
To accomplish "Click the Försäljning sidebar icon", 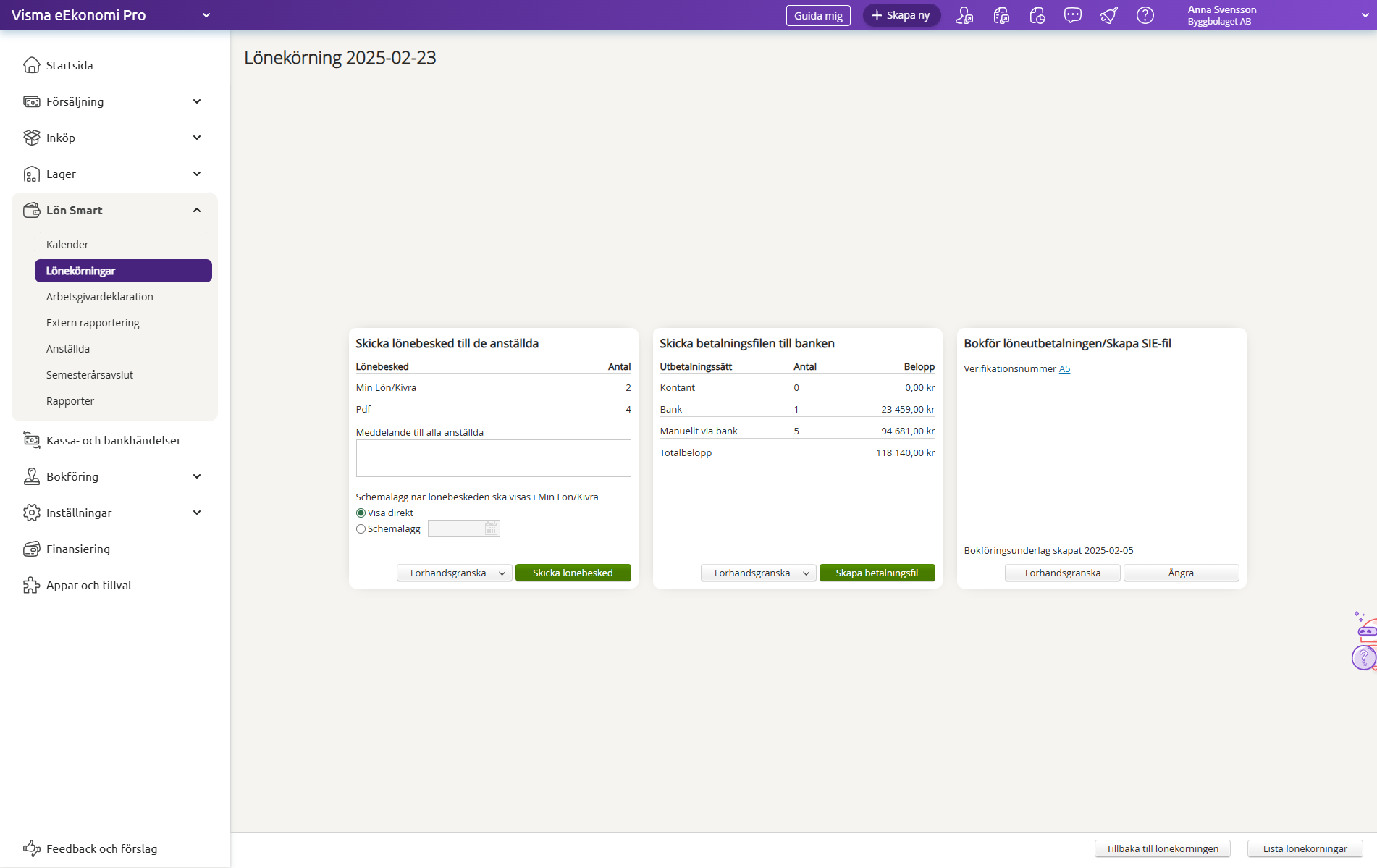I will (x=31, y=101).
